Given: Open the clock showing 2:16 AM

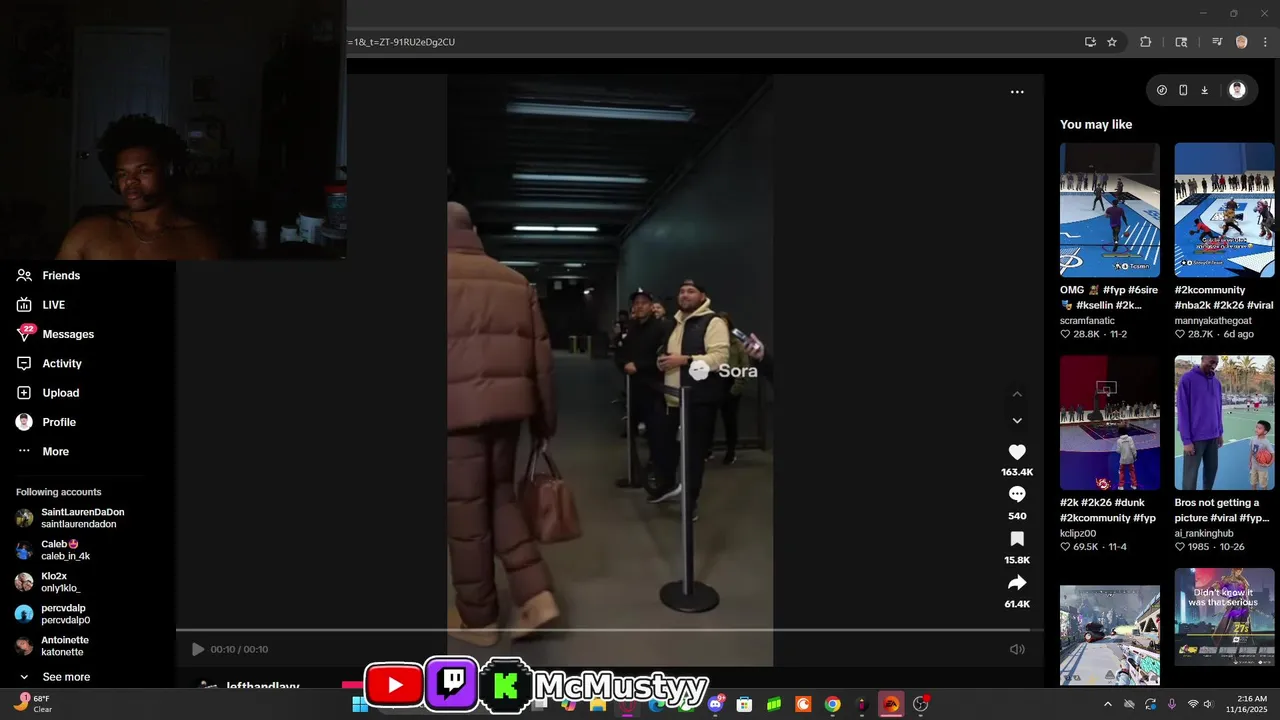Looking at the screenshot, I should [x=1245, y=704].
